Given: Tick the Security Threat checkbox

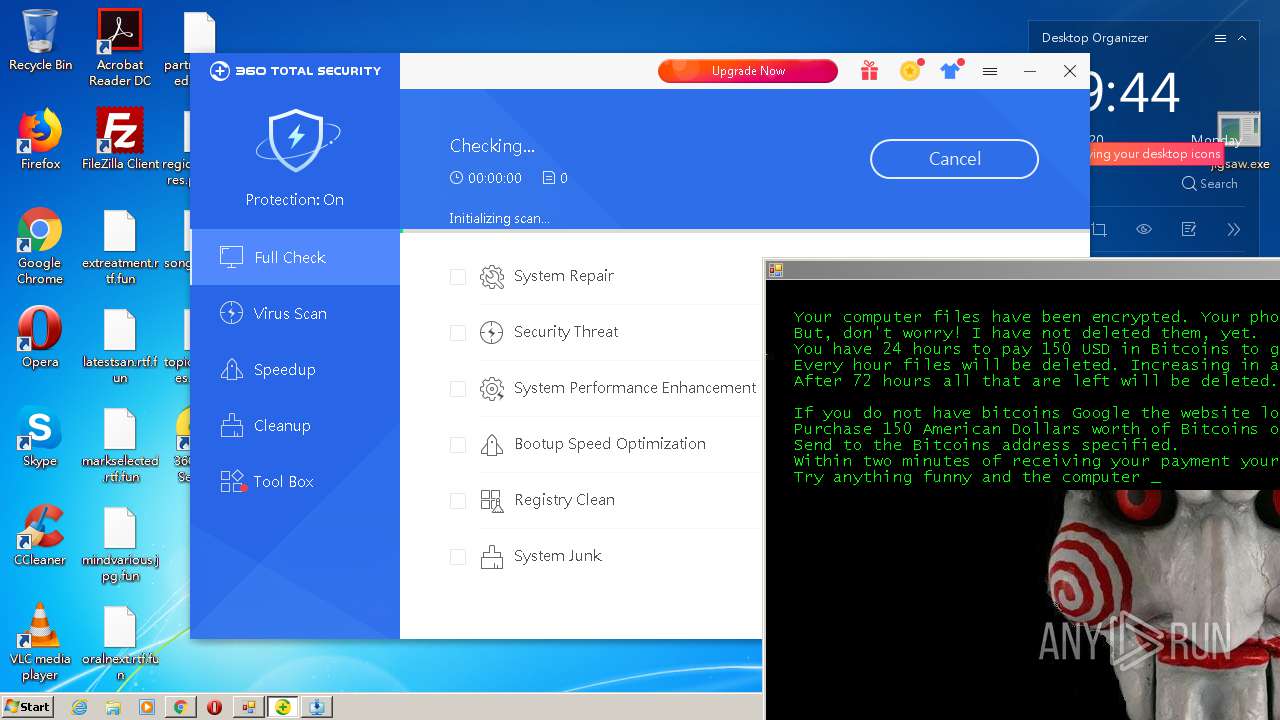Looking at the screenshot, I should coord(458,333).
